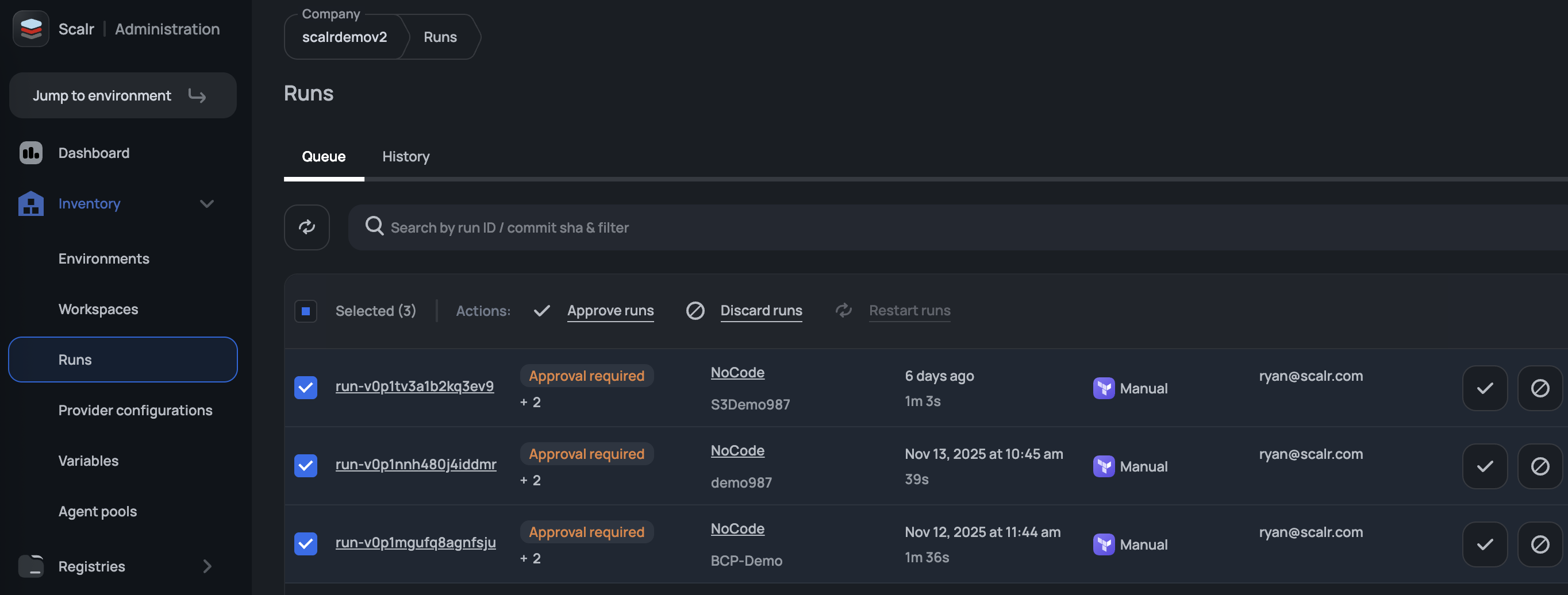Image resolution: width=1568 pixels, height=595 pixels.
Task: Open Dashboard via its chart icon
Action: coord(30,153)
